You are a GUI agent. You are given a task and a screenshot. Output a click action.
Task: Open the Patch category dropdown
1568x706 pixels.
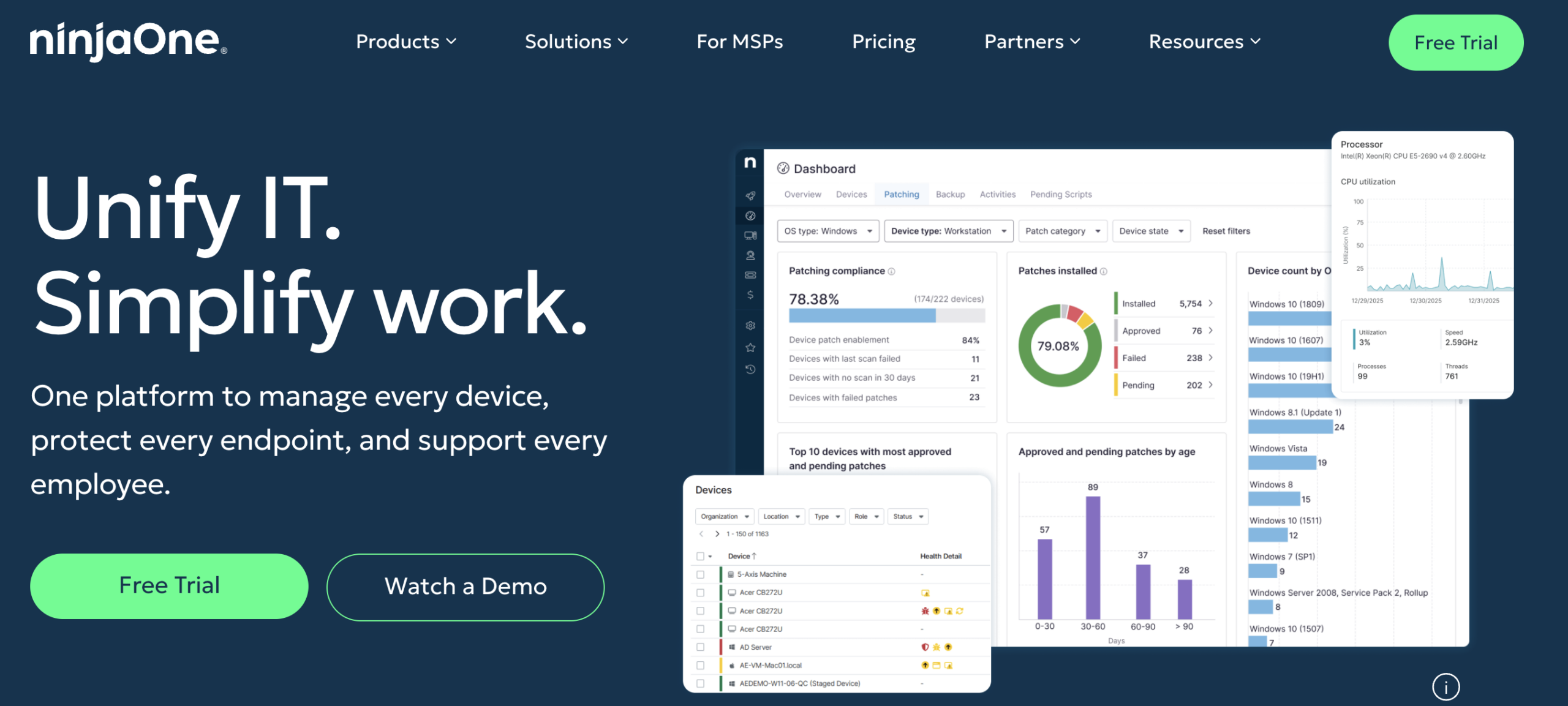(x=1063, y=231)
